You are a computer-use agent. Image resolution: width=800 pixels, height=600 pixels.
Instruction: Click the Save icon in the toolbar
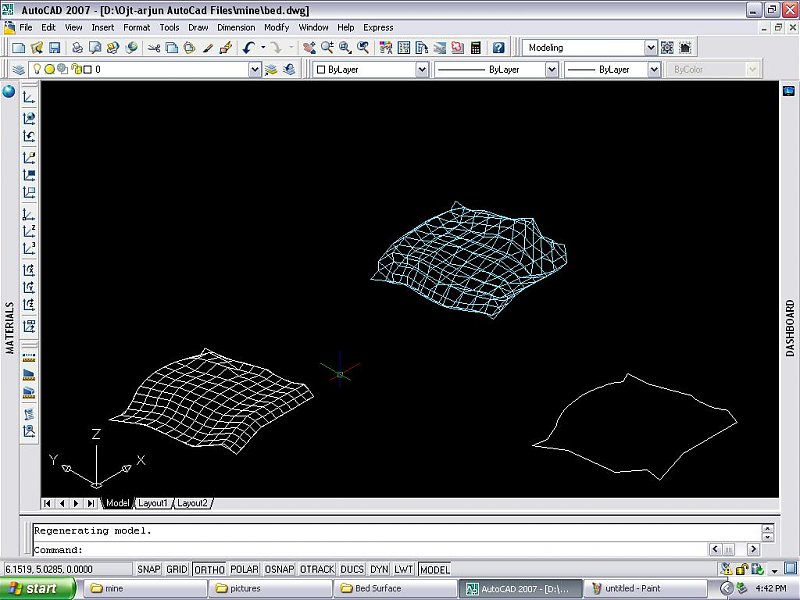55,47
